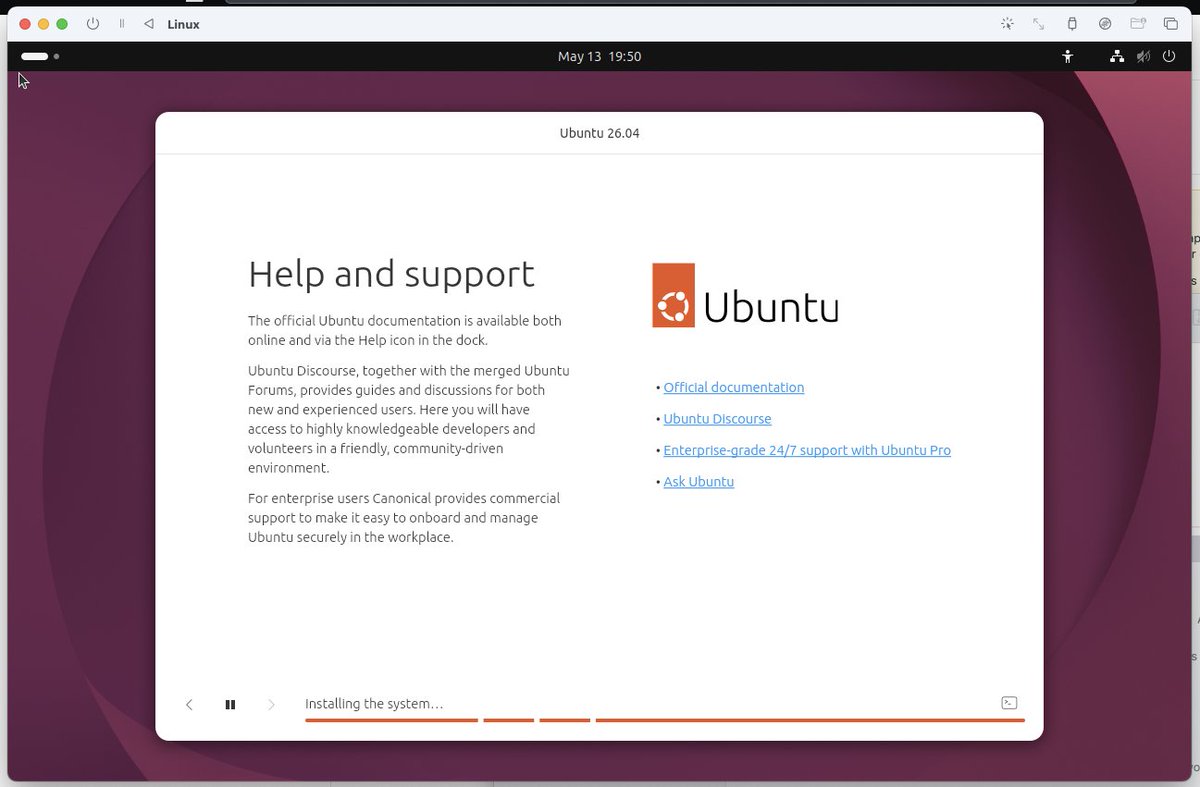
Task: Open the installer log terminal icon
Action: point(1010,703)
